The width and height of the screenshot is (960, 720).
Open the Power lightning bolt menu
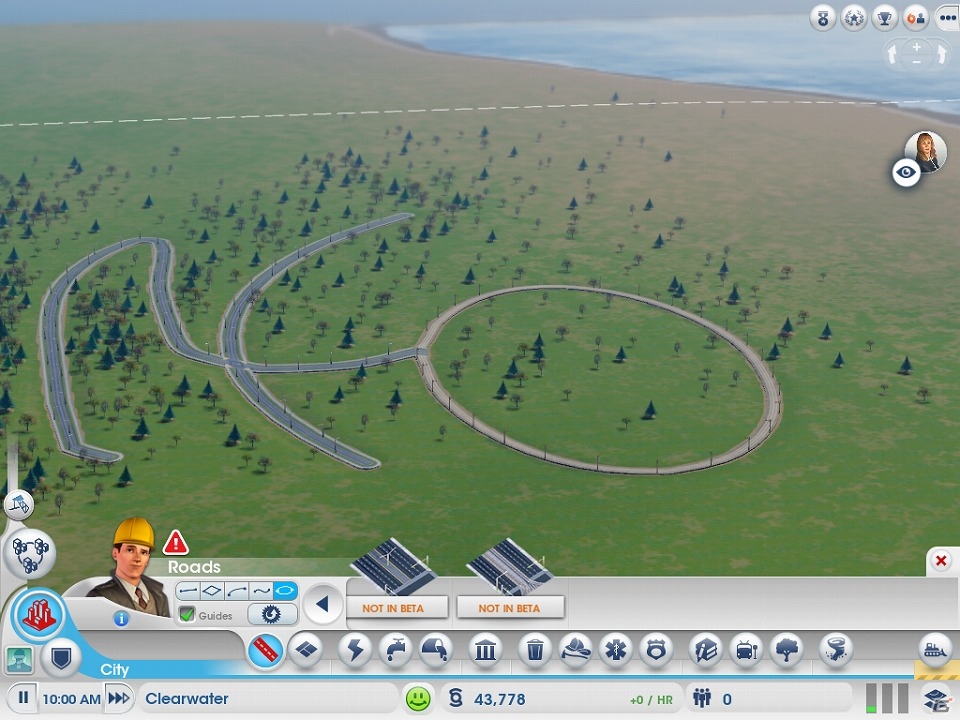tap(356, 650)
